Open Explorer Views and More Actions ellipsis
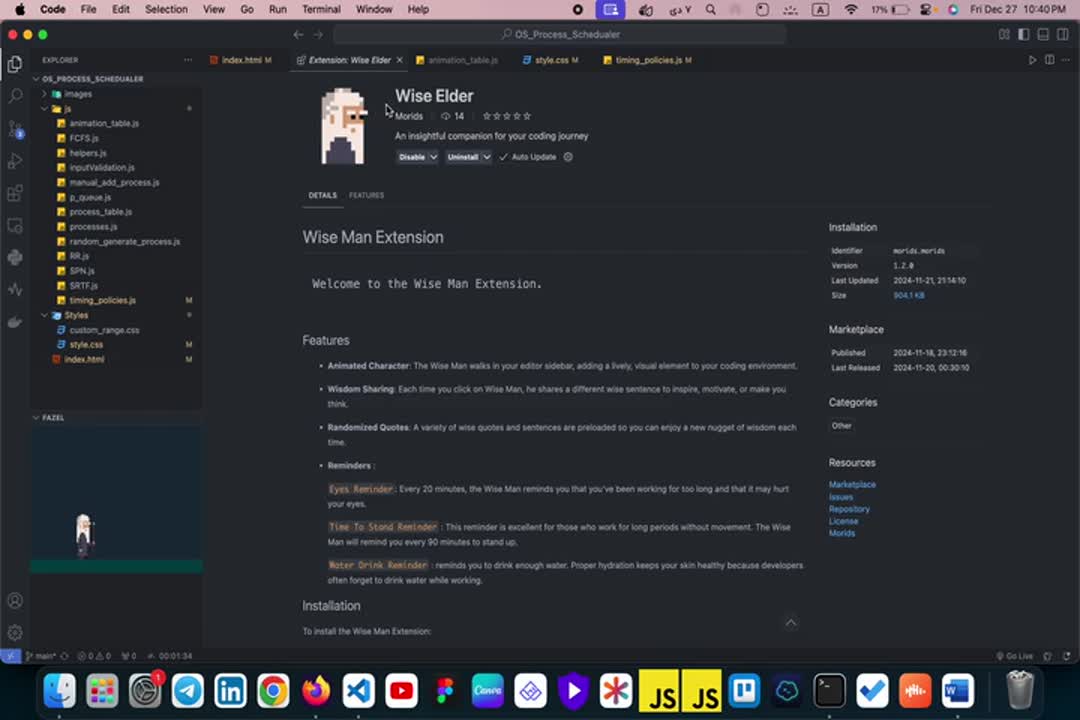Image resolution: width=1080 pixels, height=720 pixels. click(x=188, y=60)
